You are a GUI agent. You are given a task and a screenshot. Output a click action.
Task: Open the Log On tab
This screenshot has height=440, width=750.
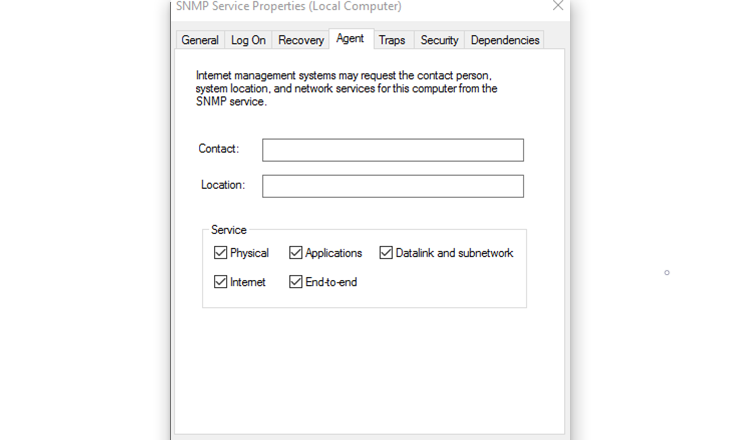pos(248,40)
